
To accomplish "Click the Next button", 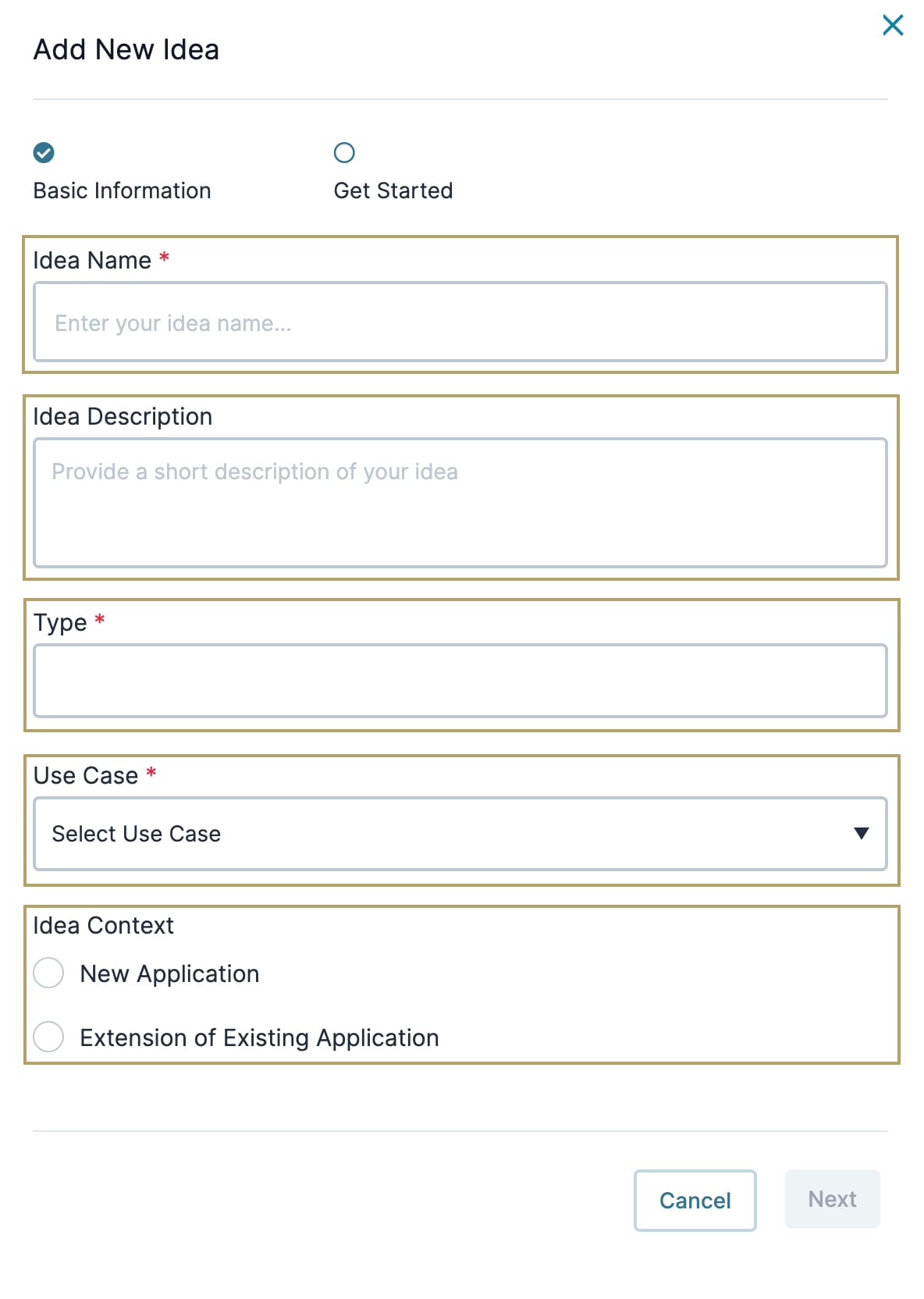I will (x=832, y=1198).
